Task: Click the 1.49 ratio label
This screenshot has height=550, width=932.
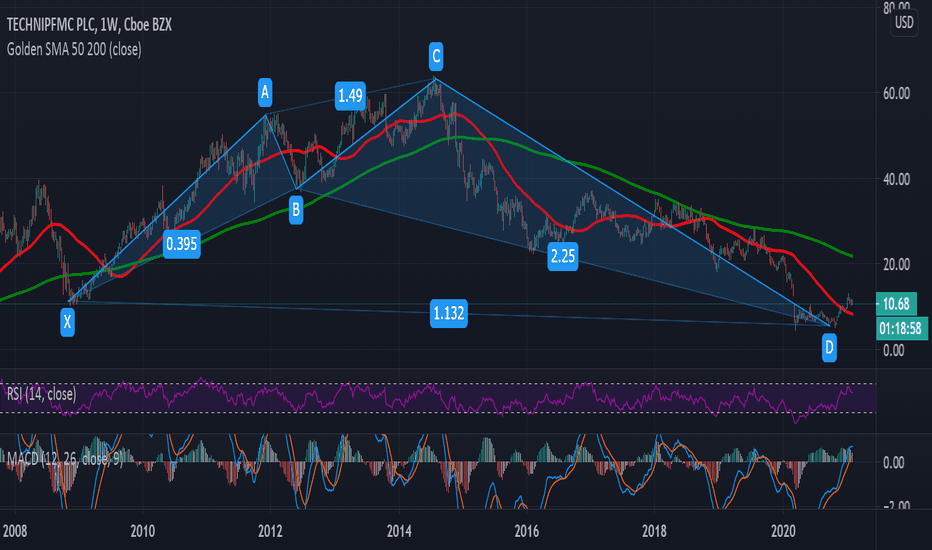Action: (350, 95)
